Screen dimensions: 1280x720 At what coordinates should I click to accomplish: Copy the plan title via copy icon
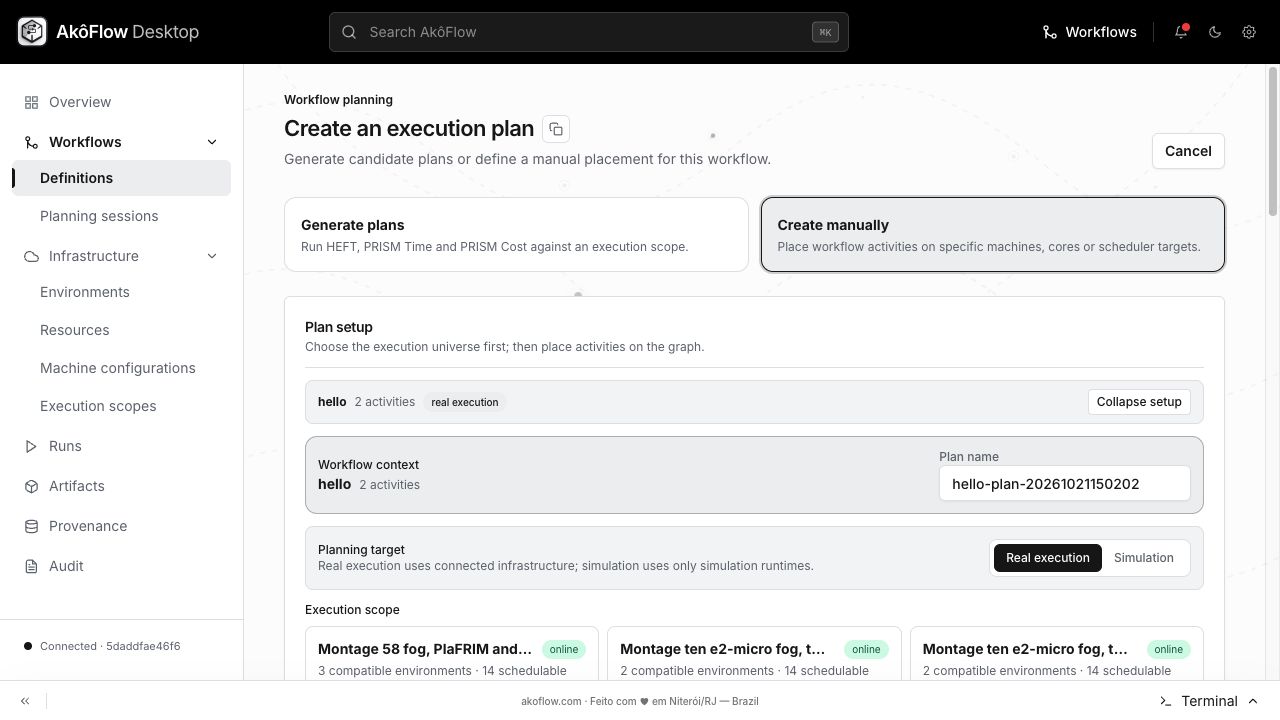click(x=556, y=129)
